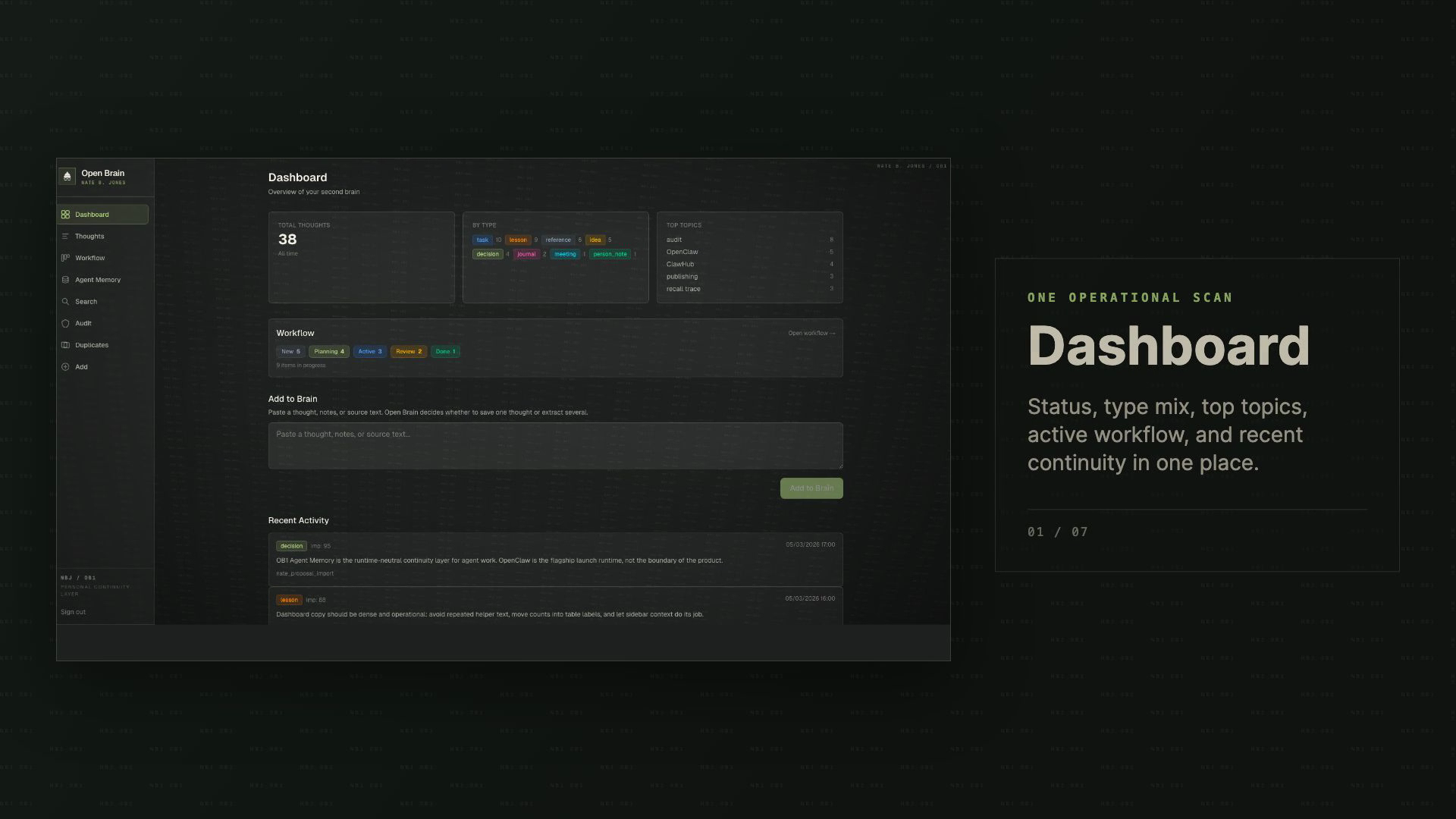Click the '05/03/2026 17:00' timestamp
The height and width of the screenshot is (819, 1456).
(810, 544)
